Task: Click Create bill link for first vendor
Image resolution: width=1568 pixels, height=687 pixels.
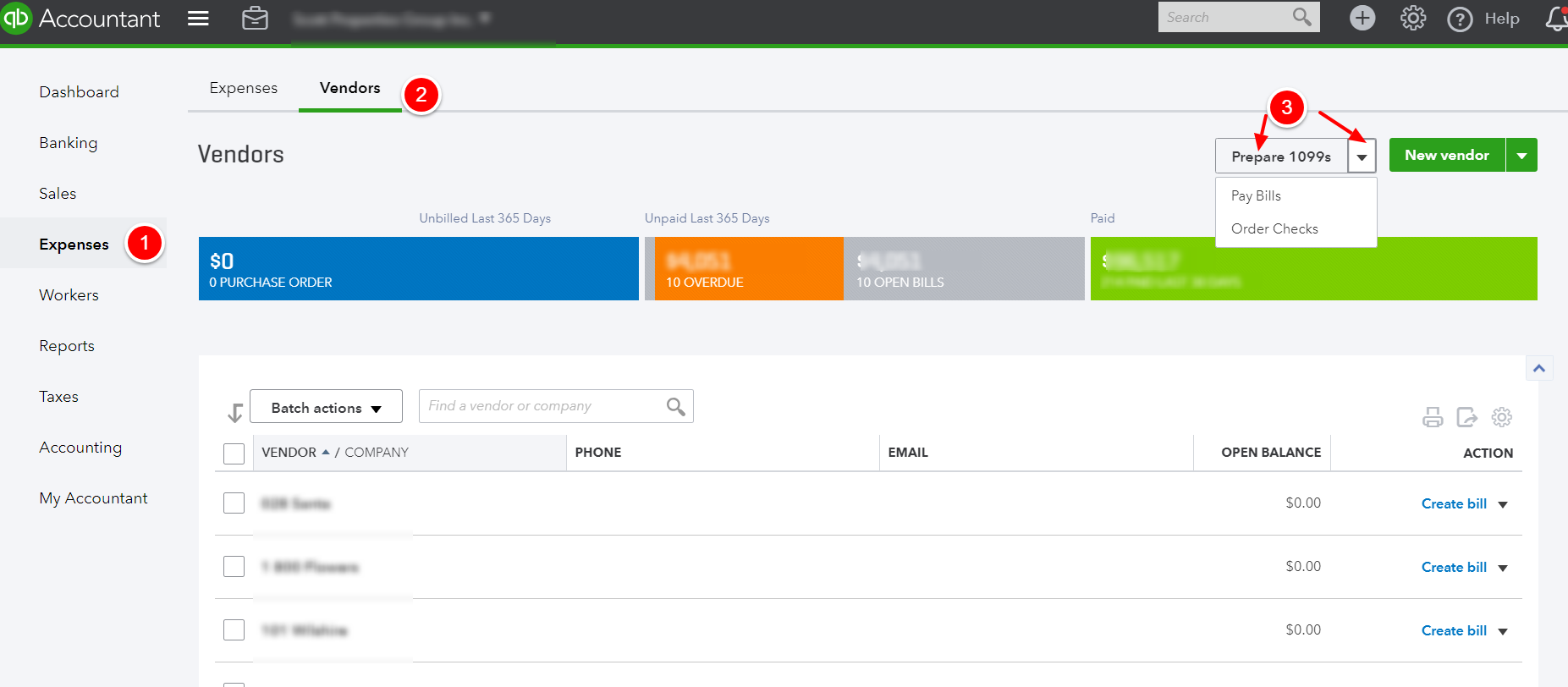Action: point(1454,503)
